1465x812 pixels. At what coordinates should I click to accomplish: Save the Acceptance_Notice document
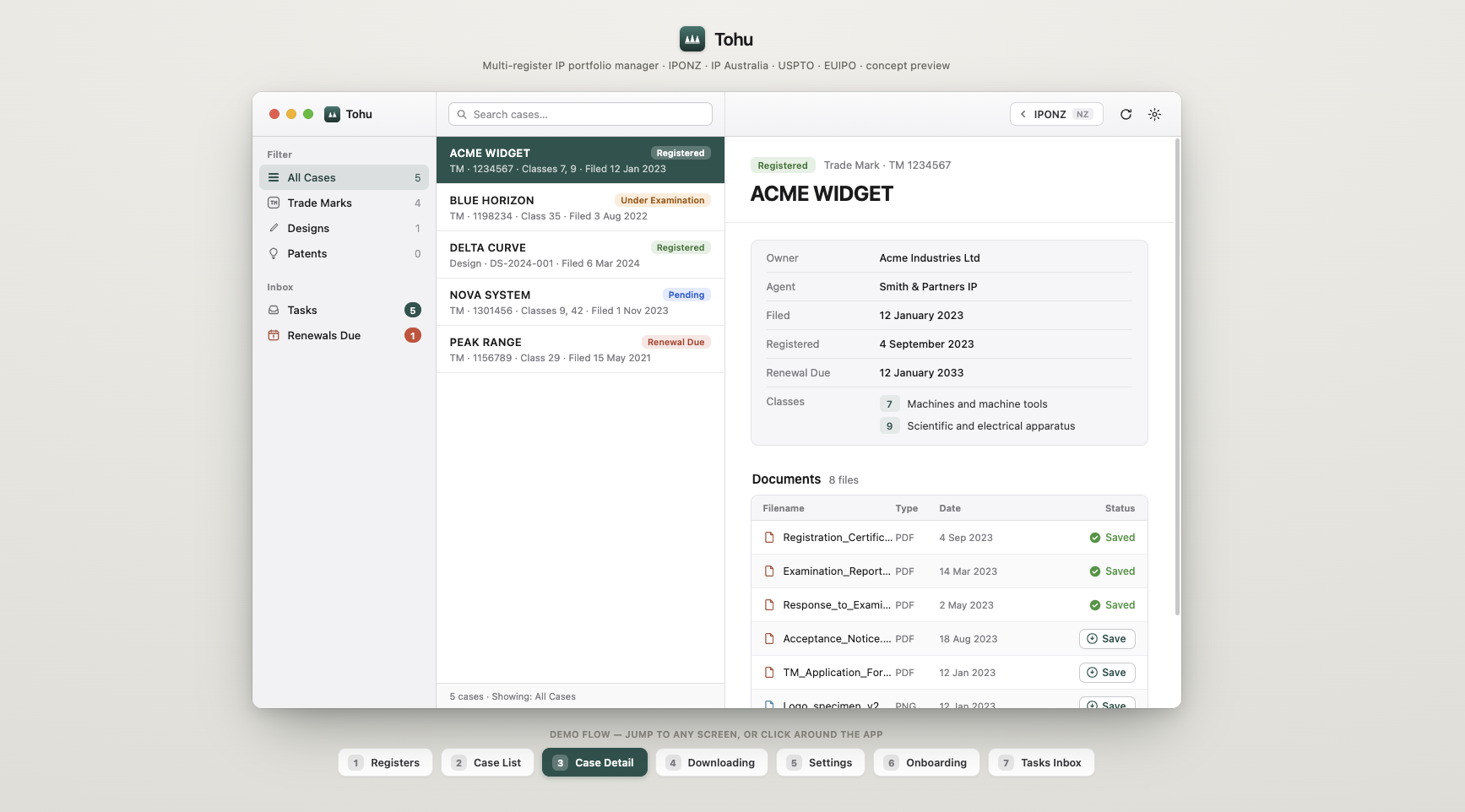1107,639
